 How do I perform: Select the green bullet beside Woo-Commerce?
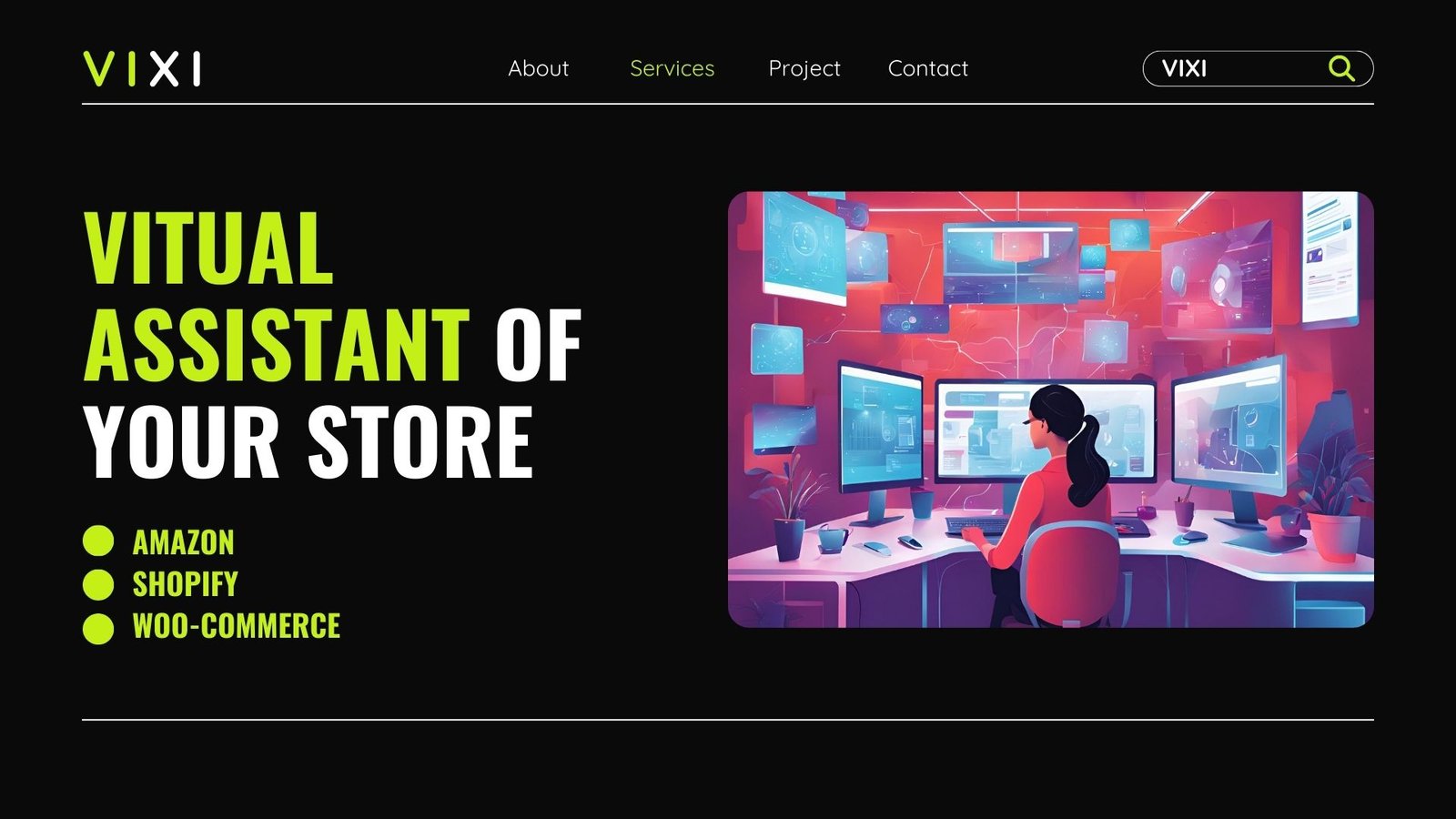[98, 628]
